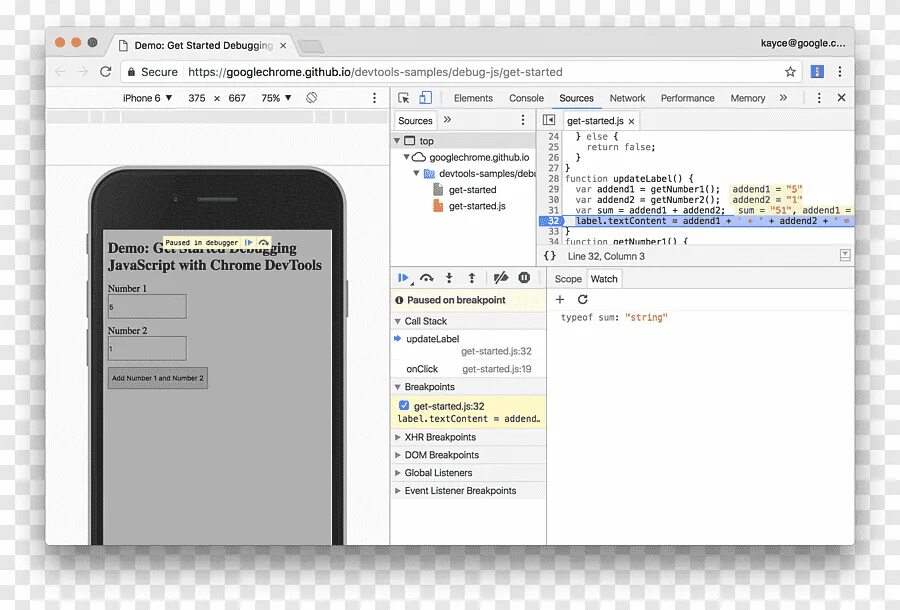This screenshot has height=610, width=900.
Task: Click the Number 1 input field
Action: [x=147, y=306]
